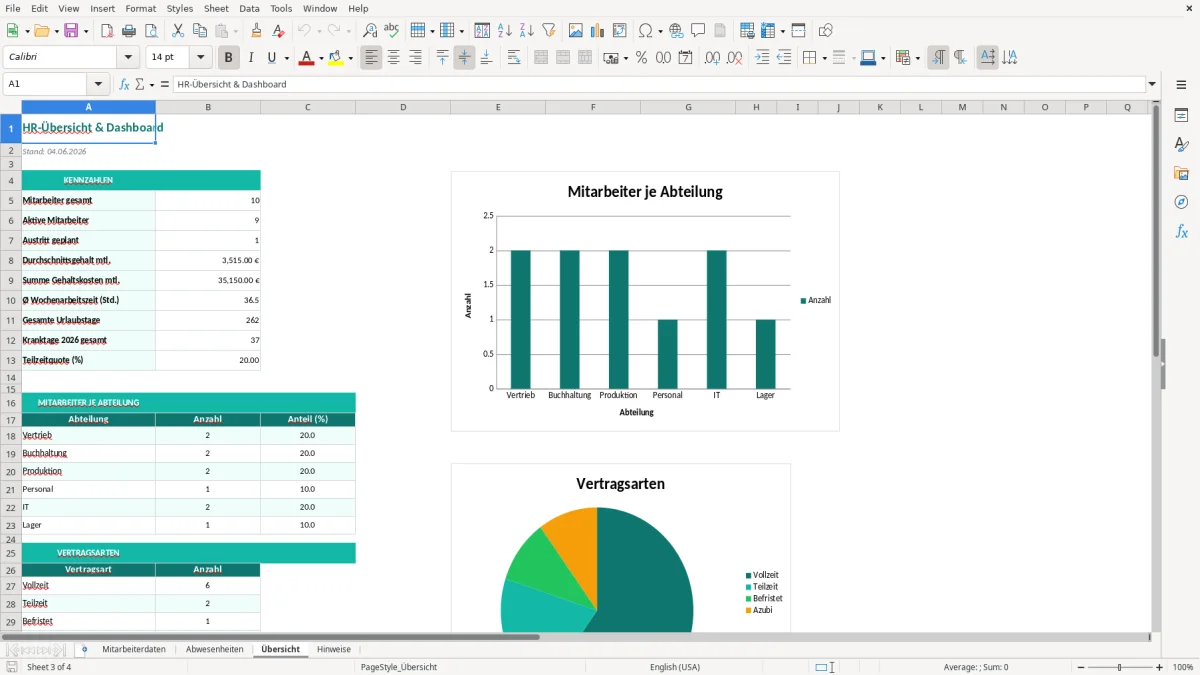Toggle Center Vertically alignment
Viewport: 1200px width, 675px height.
464,58
